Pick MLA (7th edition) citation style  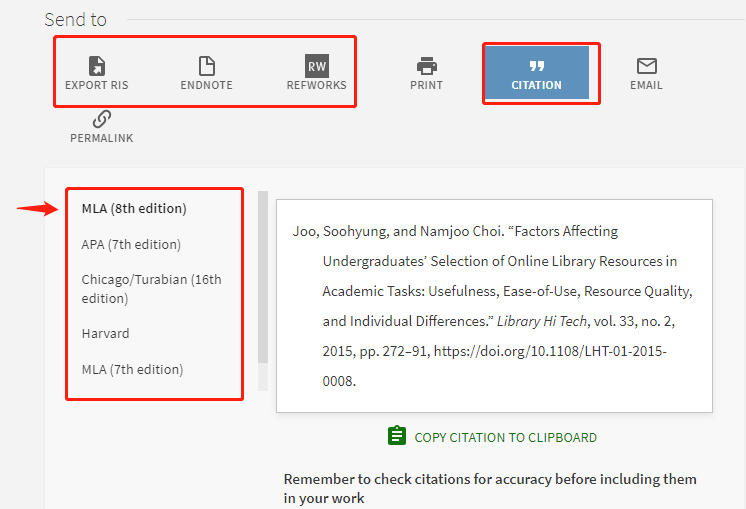click(x=132, y=369)
